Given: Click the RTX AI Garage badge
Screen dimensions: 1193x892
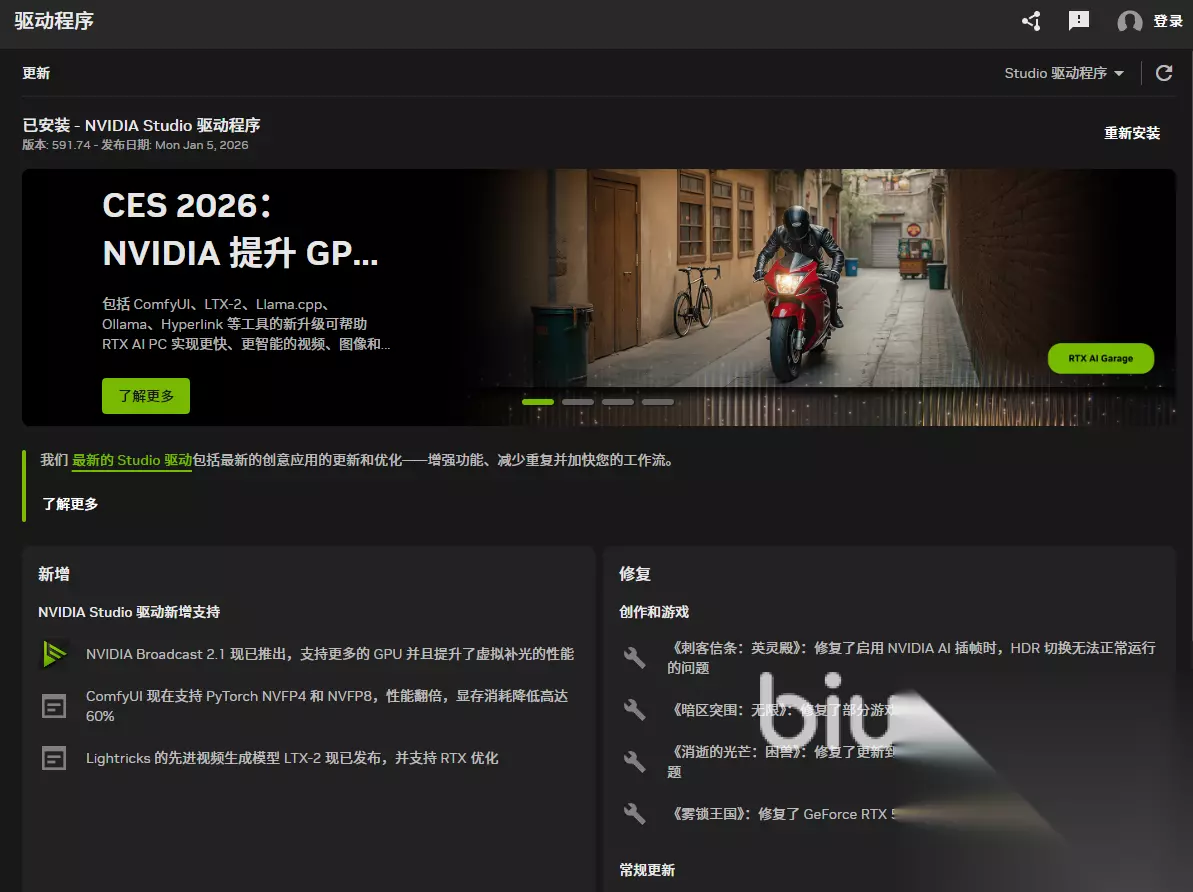Looking at the screenshot, I should pos(1100,358).
